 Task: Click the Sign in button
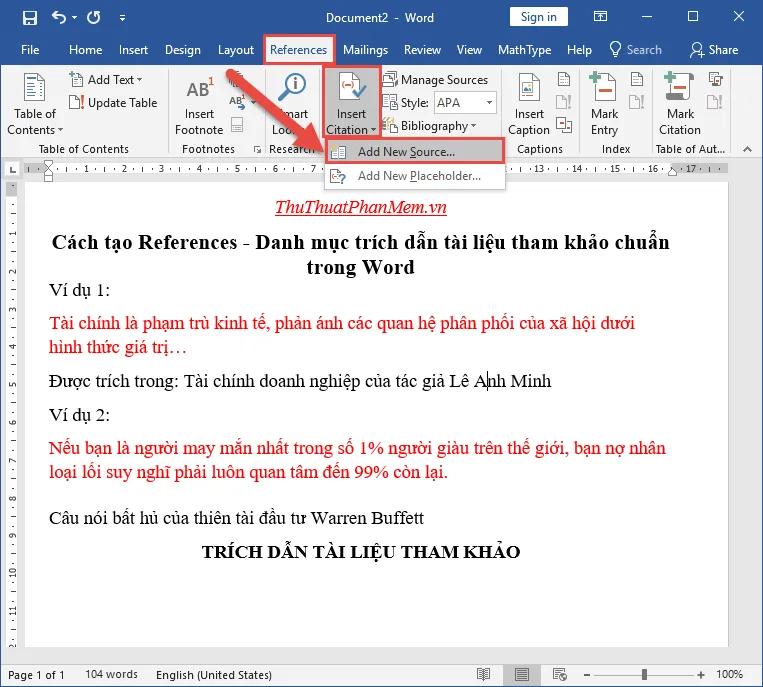(x=539, y=17)
